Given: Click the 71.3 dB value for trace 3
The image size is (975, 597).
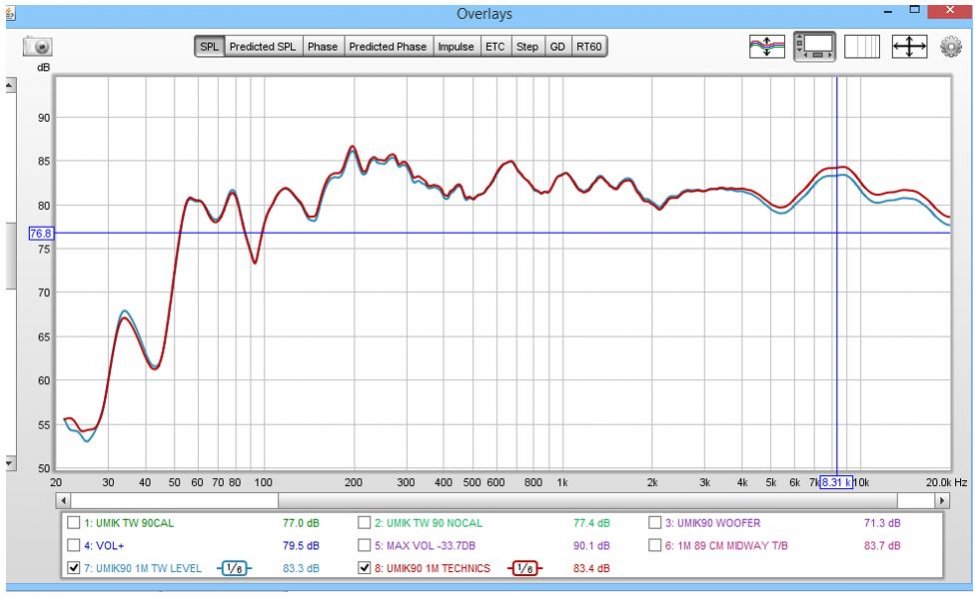Looking at the screenshot, I should click(882, 523).
